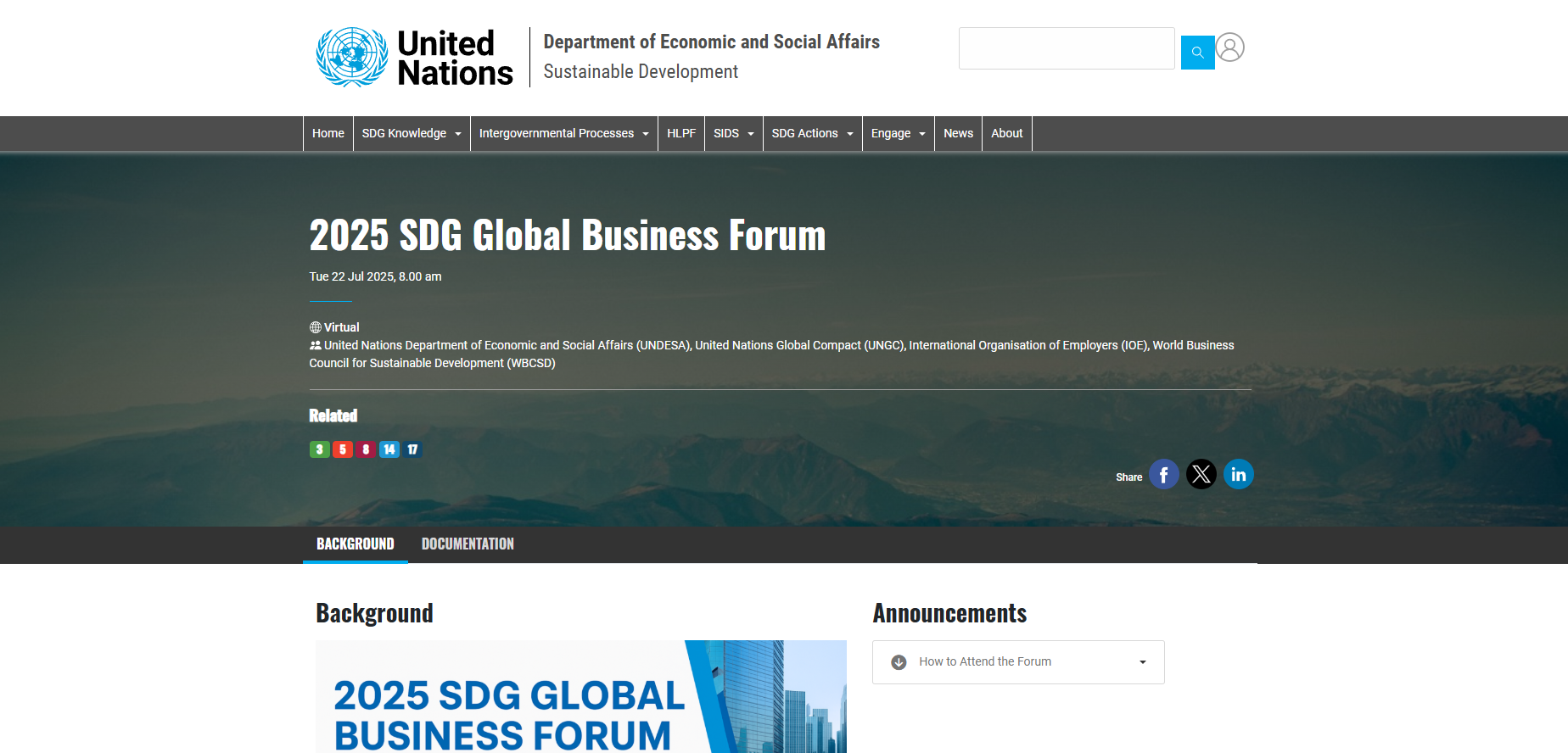Click the United Nations emblem logo

point(352,57)
